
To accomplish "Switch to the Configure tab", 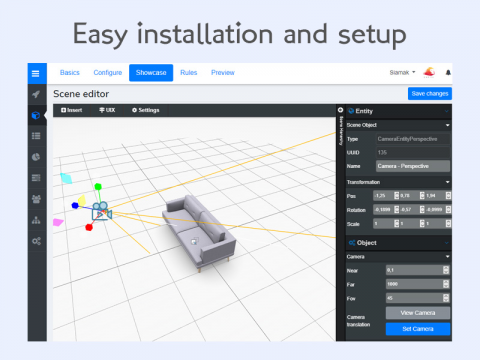I will [108, 73].
